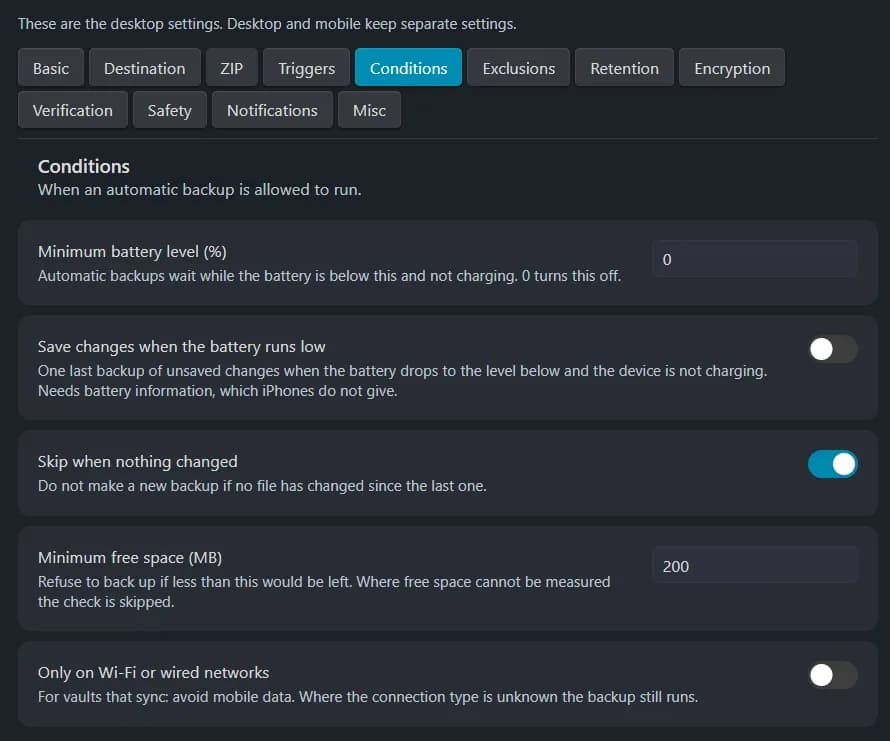The width and height of the screenshot is (890, 741).
Task: Switch to the Destination tab
Action: pyautogui.click(x=145, y=68)
